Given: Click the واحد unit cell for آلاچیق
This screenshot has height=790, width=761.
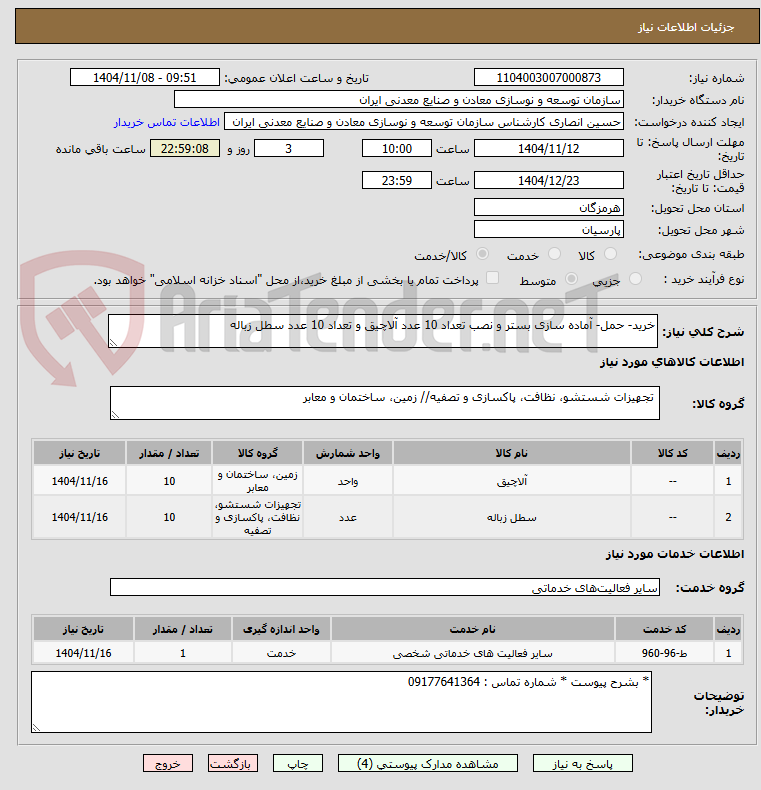Looking at the screenshot, I should pos(348,481).
